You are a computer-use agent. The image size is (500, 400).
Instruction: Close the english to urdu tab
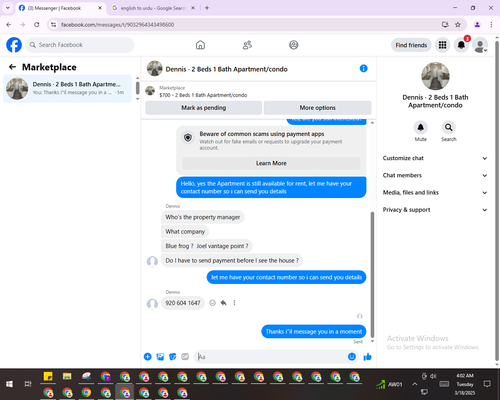click(x=193, y=8)
